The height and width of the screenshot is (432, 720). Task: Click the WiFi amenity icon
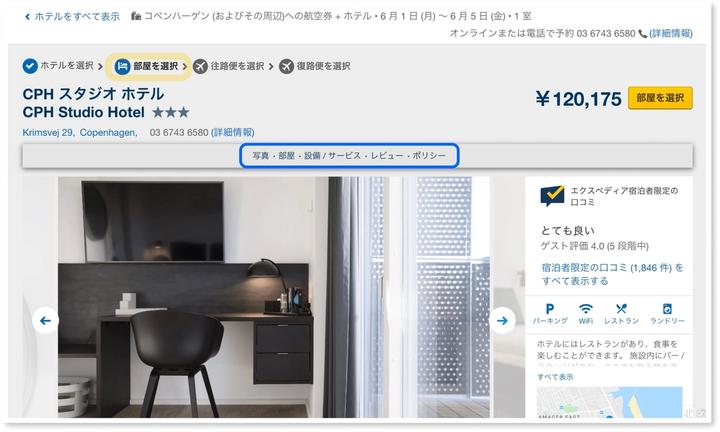(x=585, y=309)
